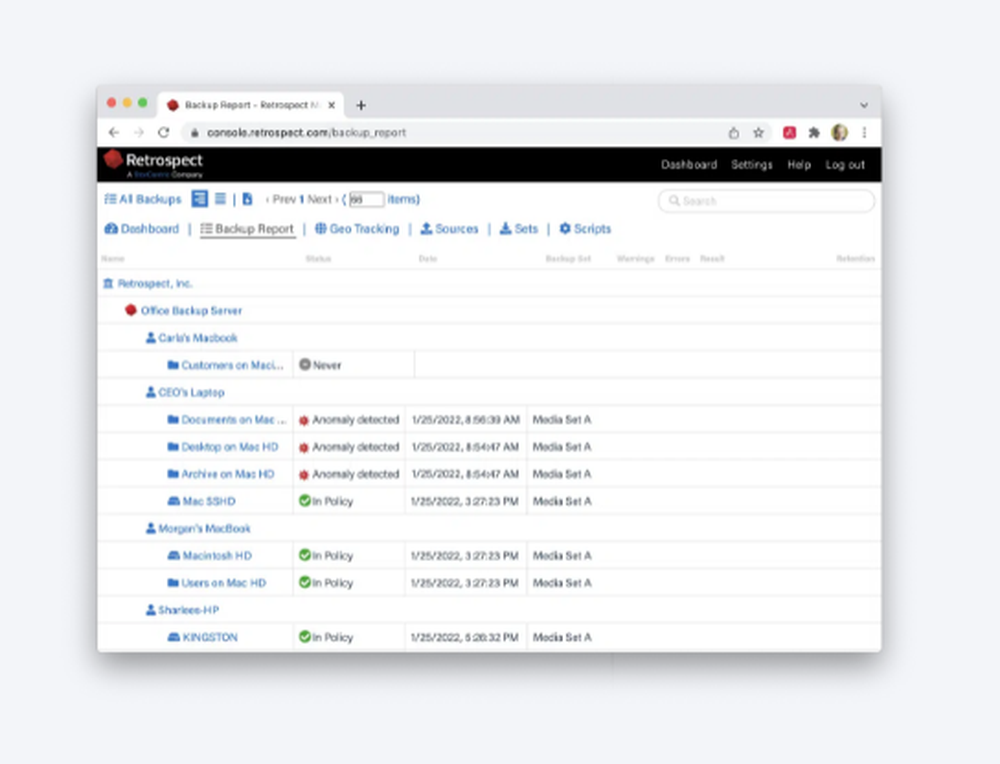The width and height of the screenshot is (1000, 764).
Task: Click the drive icon beside KINGSTON
Action: (173, 637)
